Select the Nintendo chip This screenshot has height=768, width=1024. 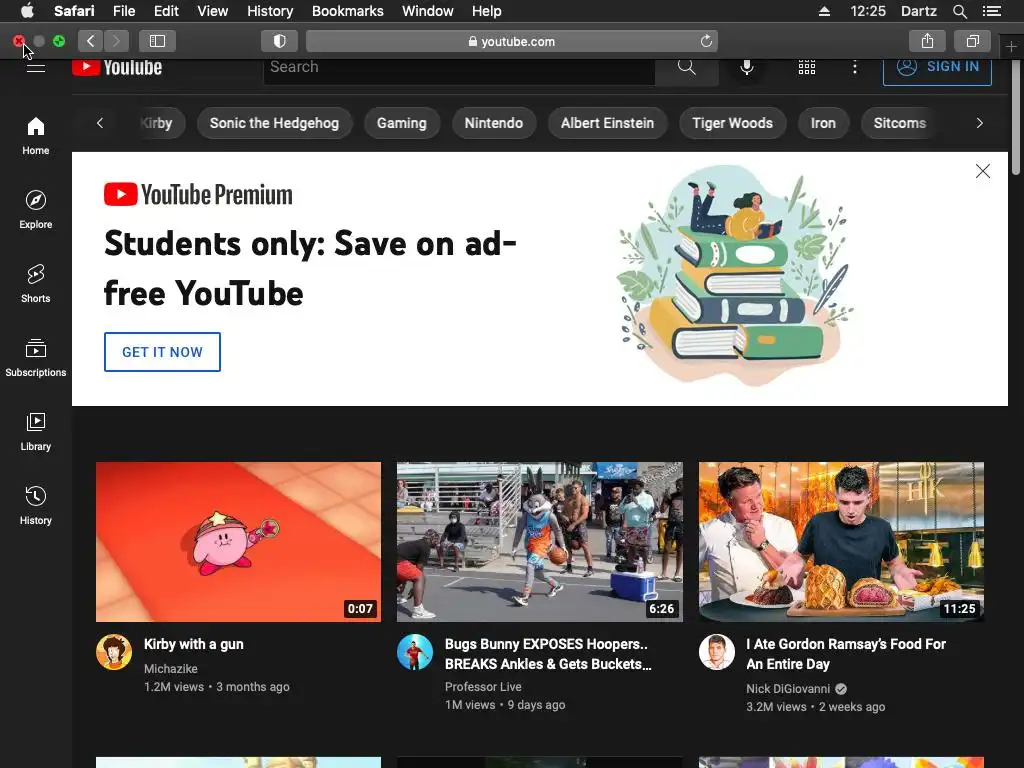494,123
